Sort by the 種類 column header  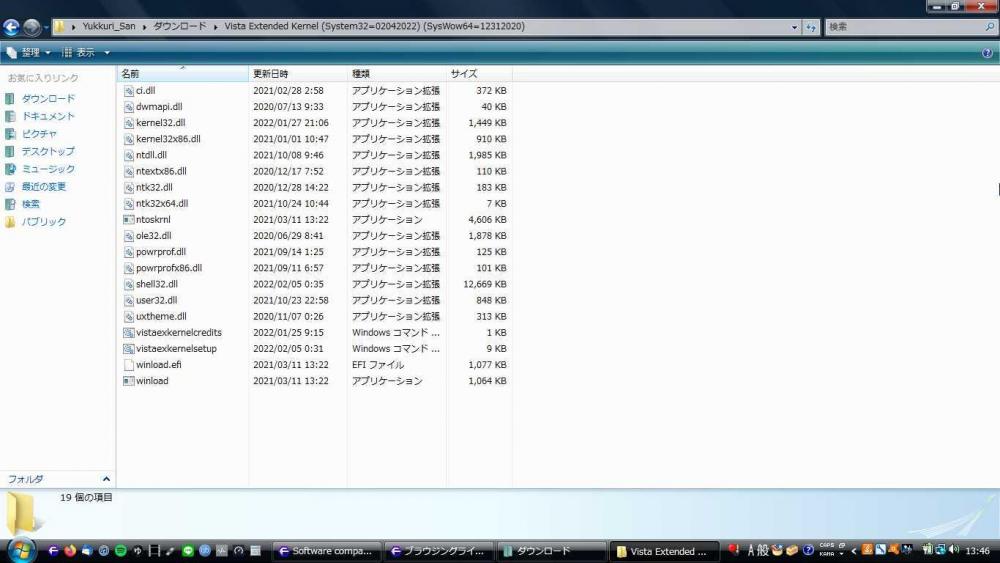point(397,73)
